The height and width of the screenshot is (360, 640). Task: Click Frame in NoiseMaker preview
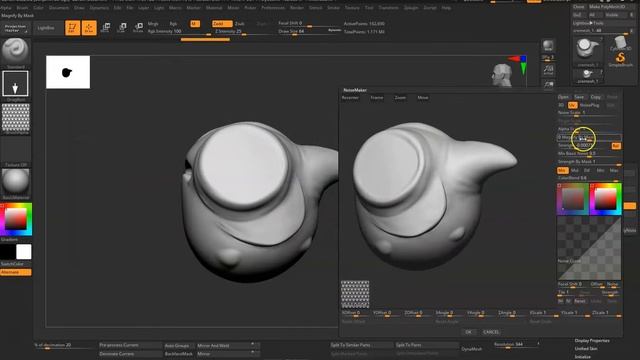coord(377,98)
